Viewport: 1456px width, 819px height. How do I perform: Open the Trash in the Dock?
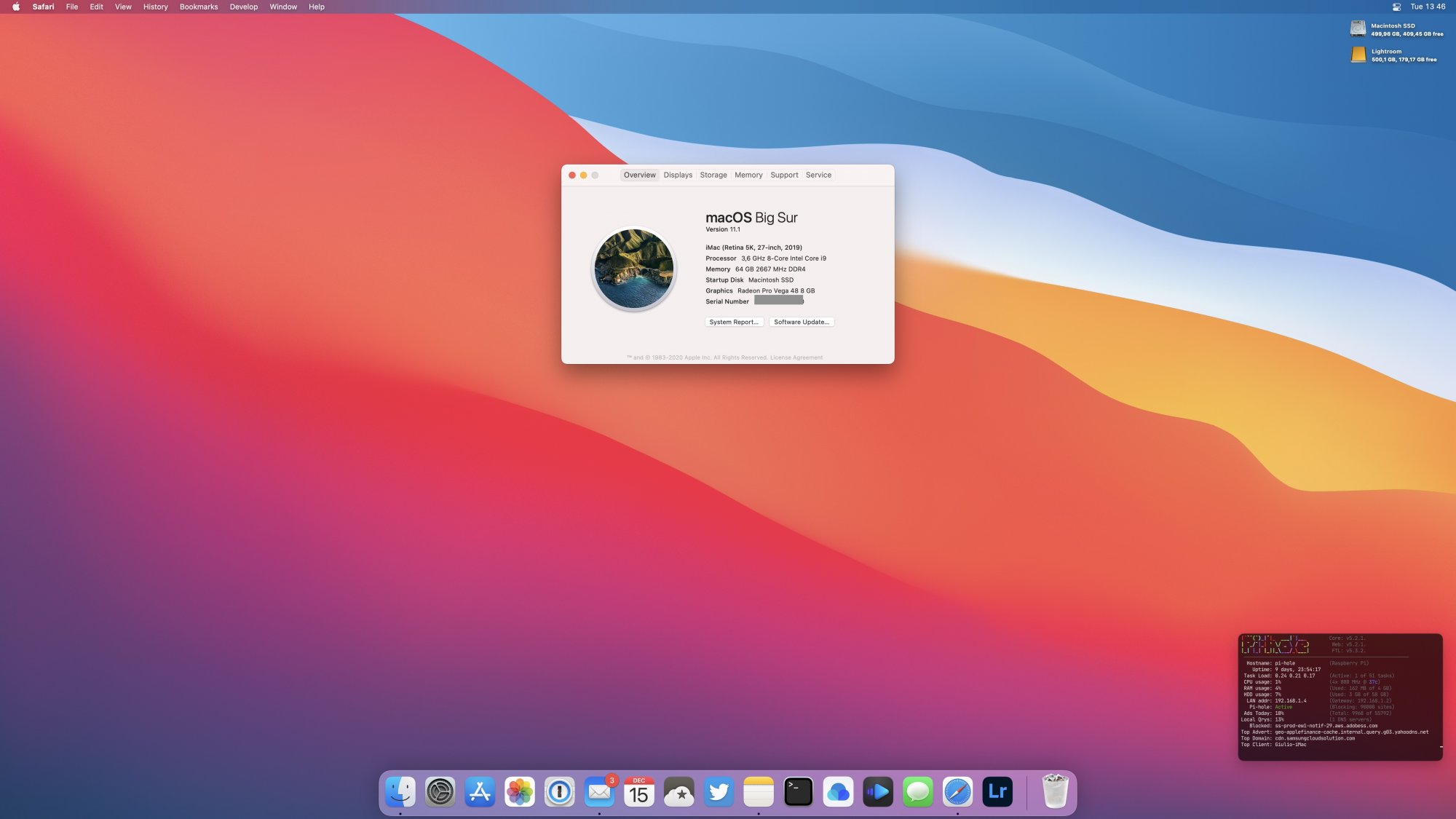click(1055, 791)
